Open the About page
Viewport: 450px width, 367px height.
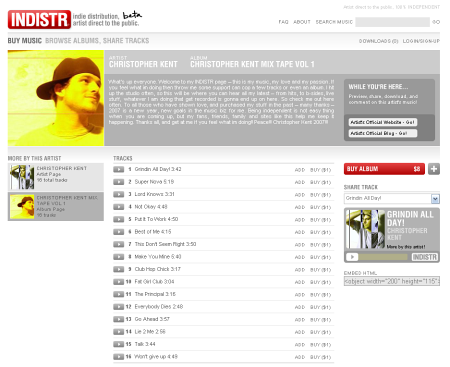tap(302, 22)
